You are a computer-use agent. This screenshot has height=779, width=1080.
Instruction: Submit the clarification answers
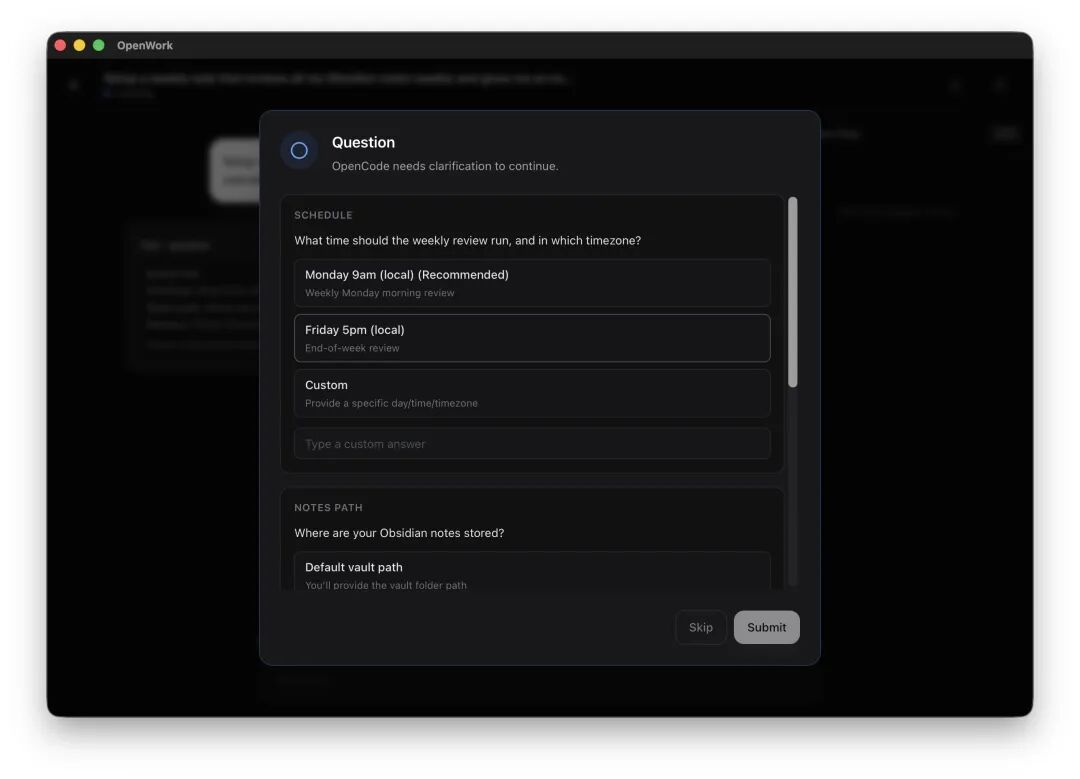[x=766, y=627]
